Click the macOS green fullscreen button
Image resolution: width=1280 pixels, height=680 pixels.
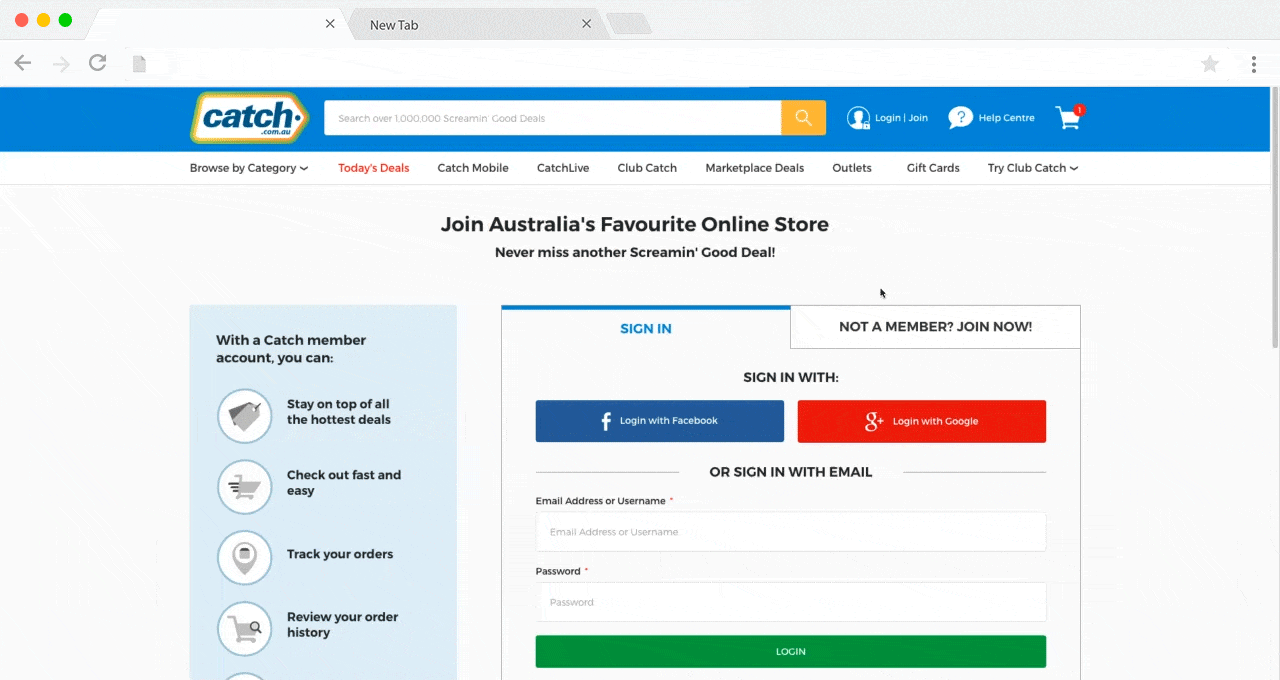[65, 20]
